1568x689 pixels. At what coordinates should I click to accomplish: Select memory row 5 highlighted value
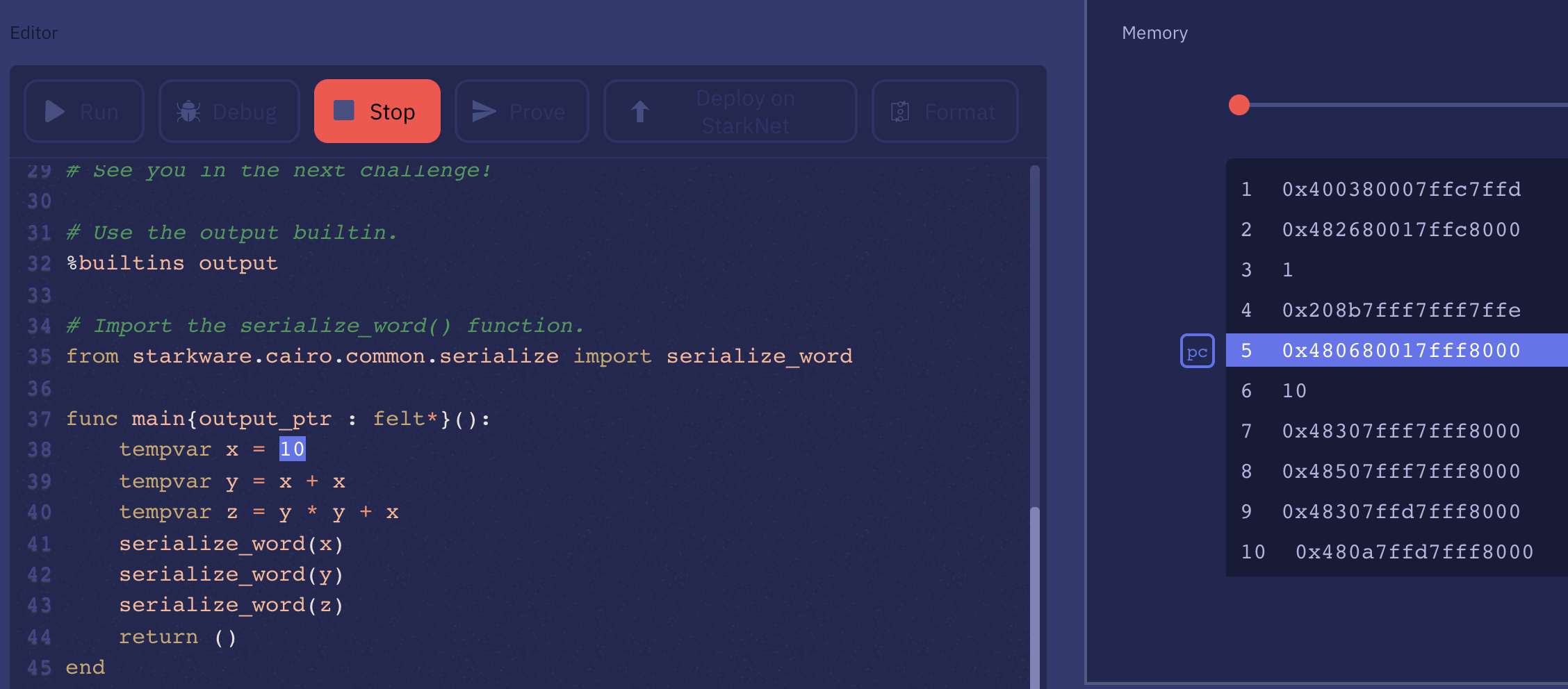(x=1401, y=351)
